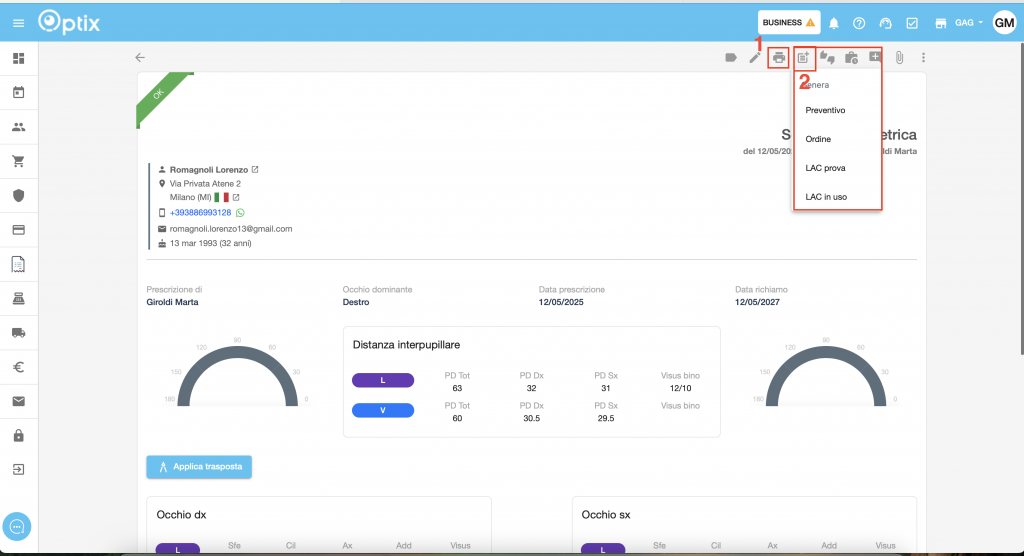Click the tag label icon
1024x556 pixels.
[731, 58]
